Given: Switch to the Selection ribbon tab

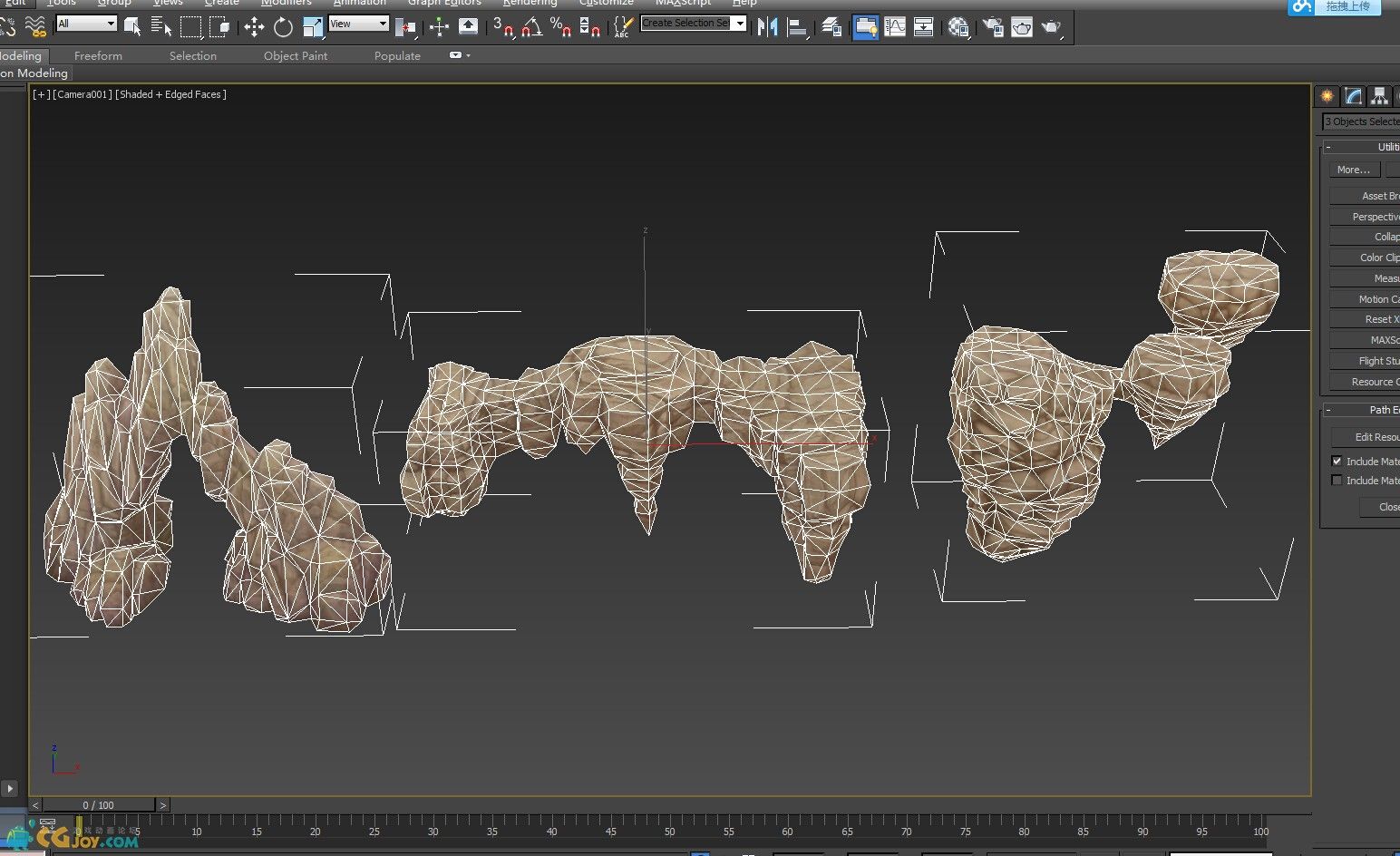Looking at the screenshot, I should point(193,55).
